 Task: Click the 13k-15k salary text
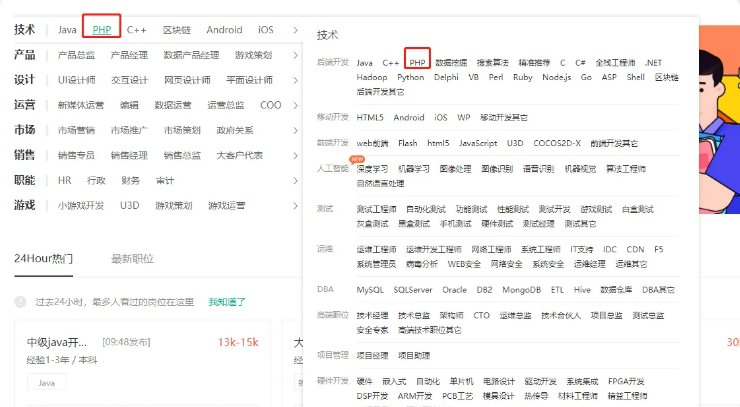238,342
